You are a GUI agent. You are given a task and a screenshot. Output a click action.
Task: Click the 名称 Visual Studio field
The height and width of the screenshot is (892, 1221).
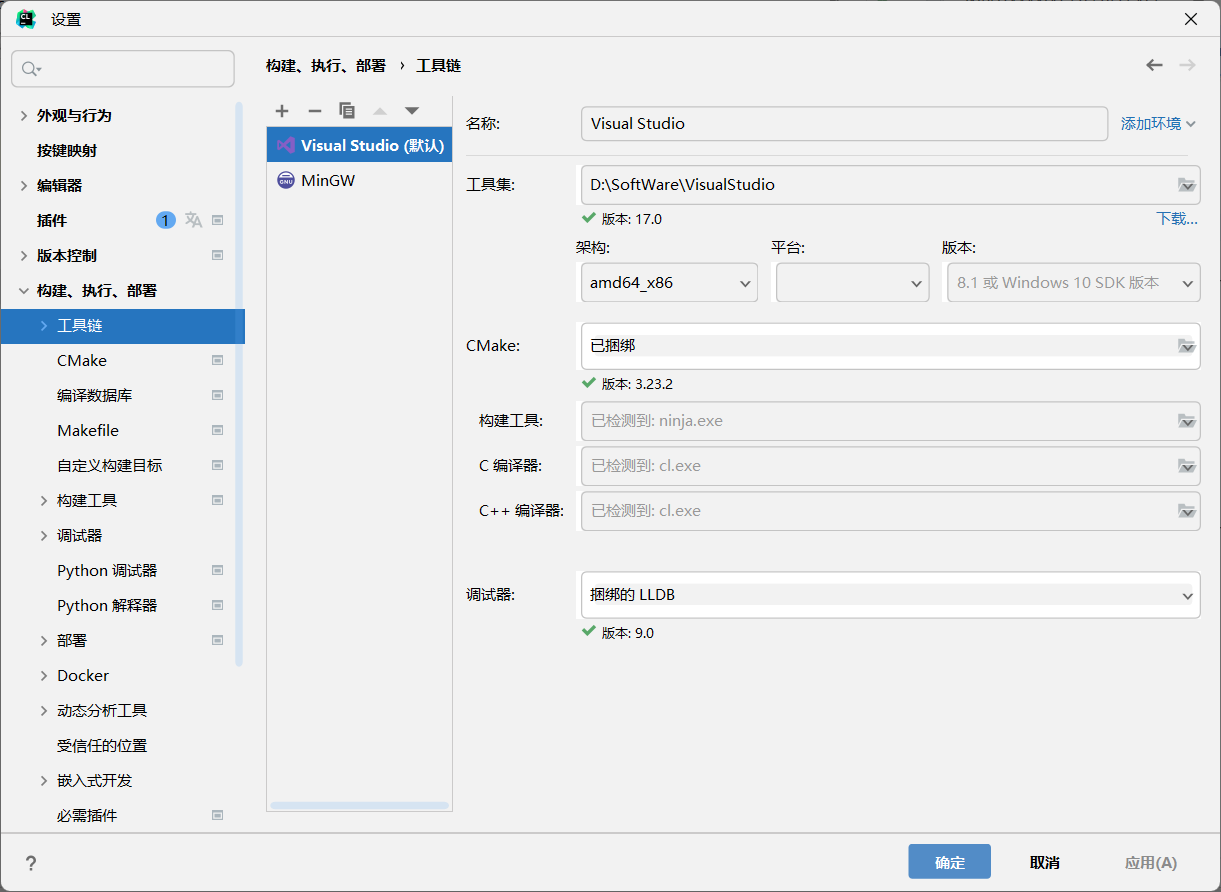click(844, 124)
